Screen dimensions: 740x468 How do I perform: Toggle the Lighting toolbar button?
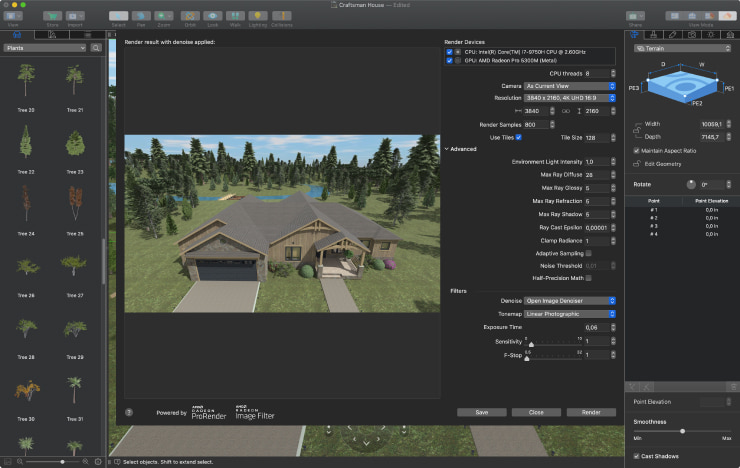tap(258, 16)
